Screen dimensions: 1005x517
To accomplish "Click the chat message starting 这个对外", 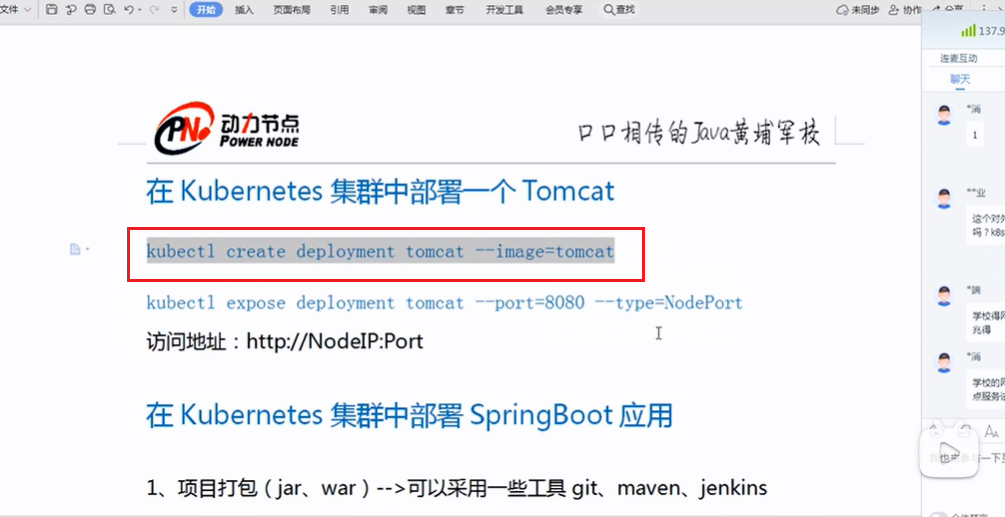I will [986, 225].
